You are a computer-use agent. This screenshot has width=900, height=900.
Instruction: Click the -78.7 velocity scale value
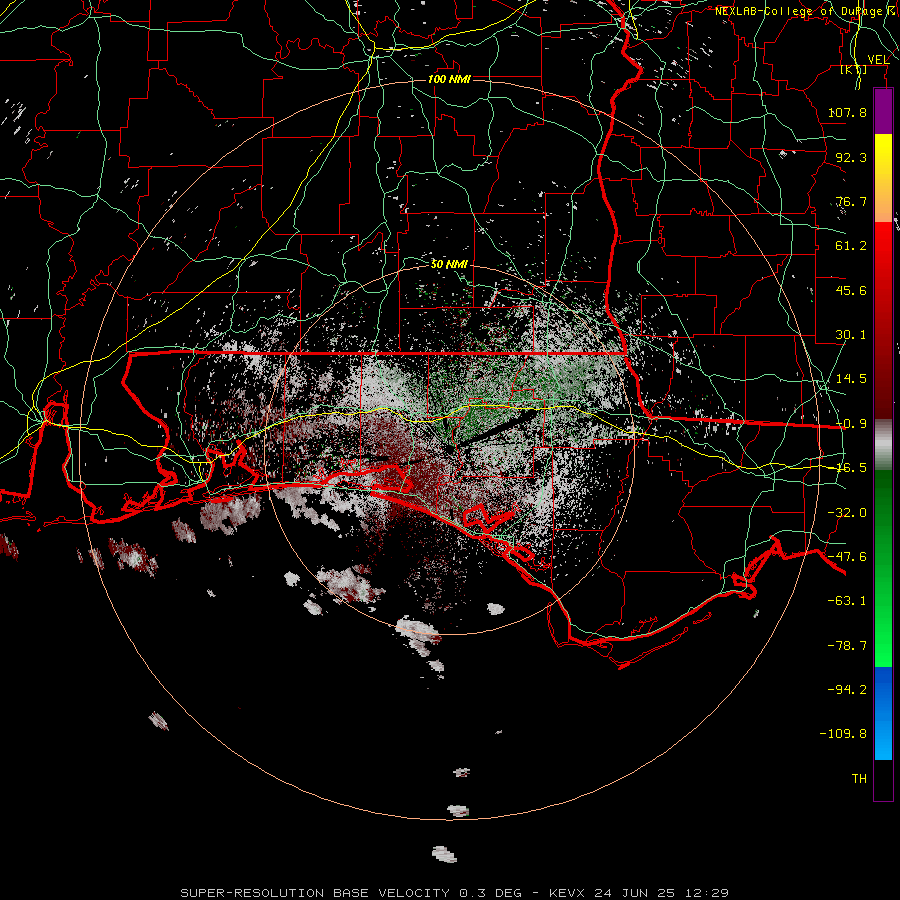coord(847,646)
